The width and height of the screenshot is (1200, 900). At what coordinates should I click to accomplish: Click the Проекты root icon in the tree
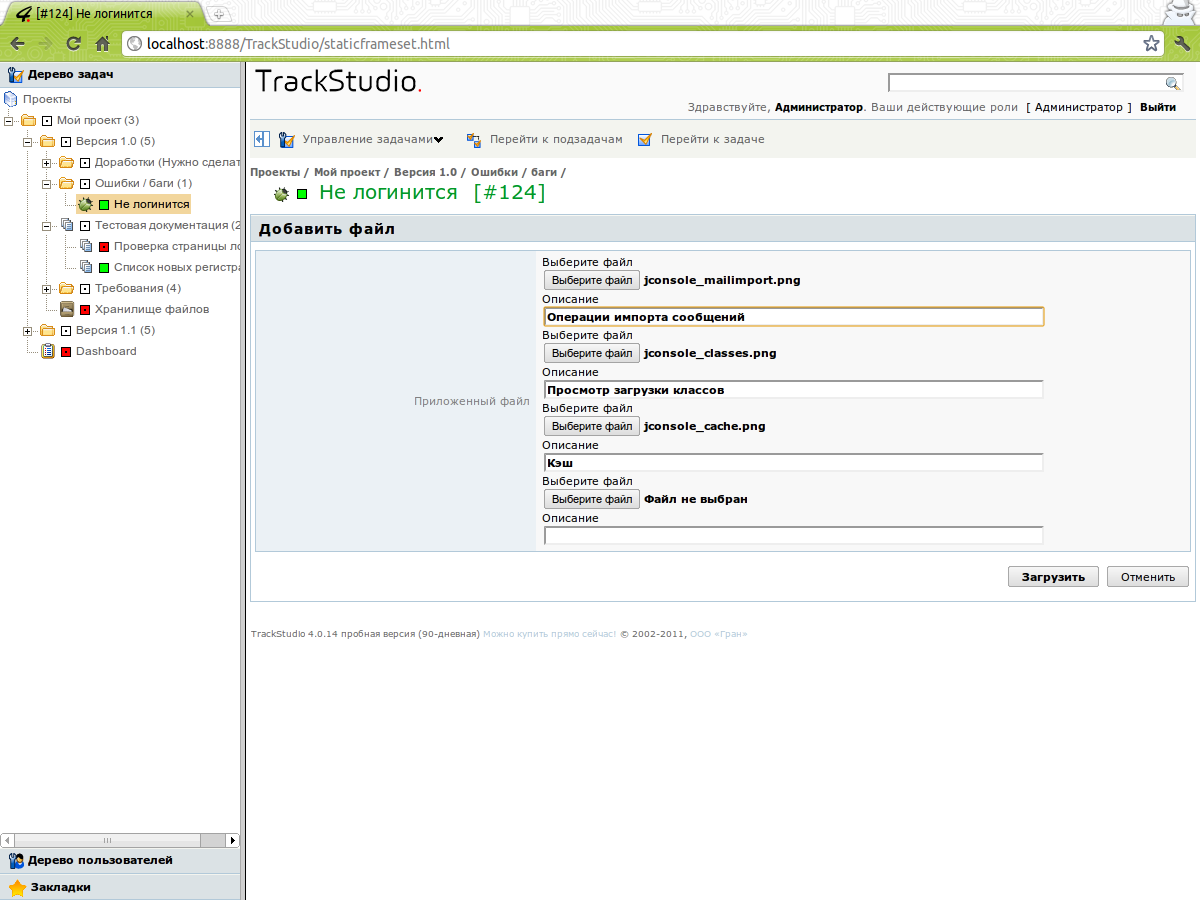(11, 99)
